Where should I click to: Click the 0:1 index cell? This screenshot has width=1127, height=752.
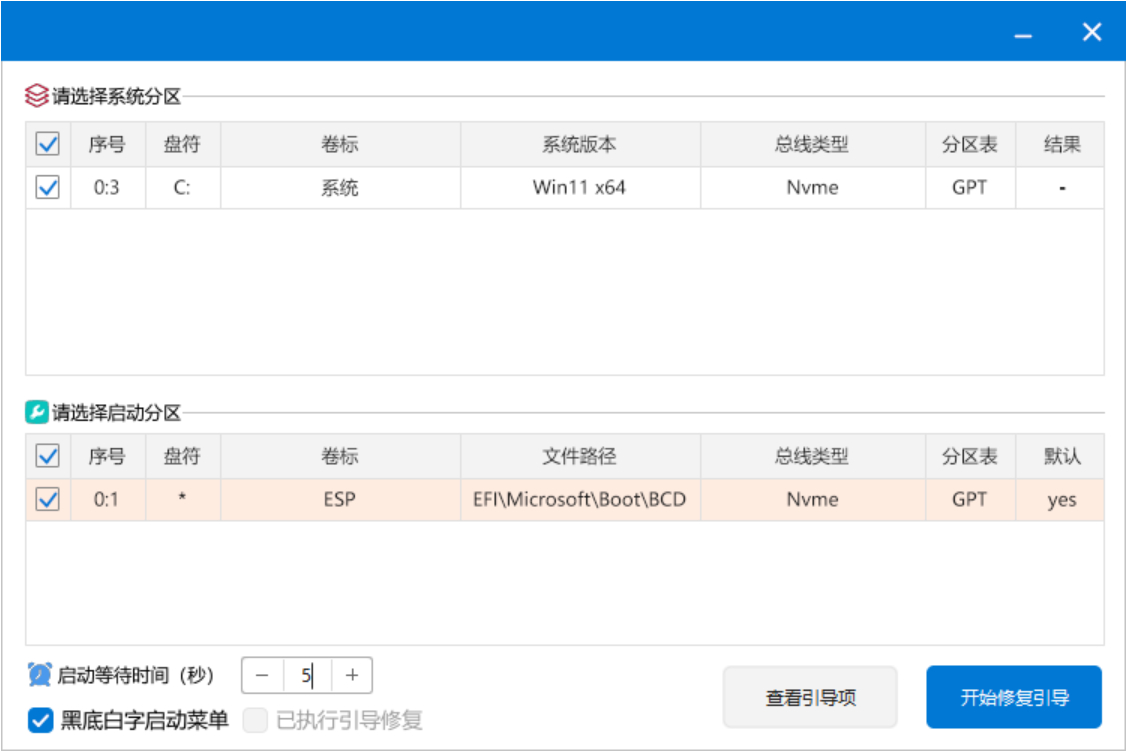108,500
